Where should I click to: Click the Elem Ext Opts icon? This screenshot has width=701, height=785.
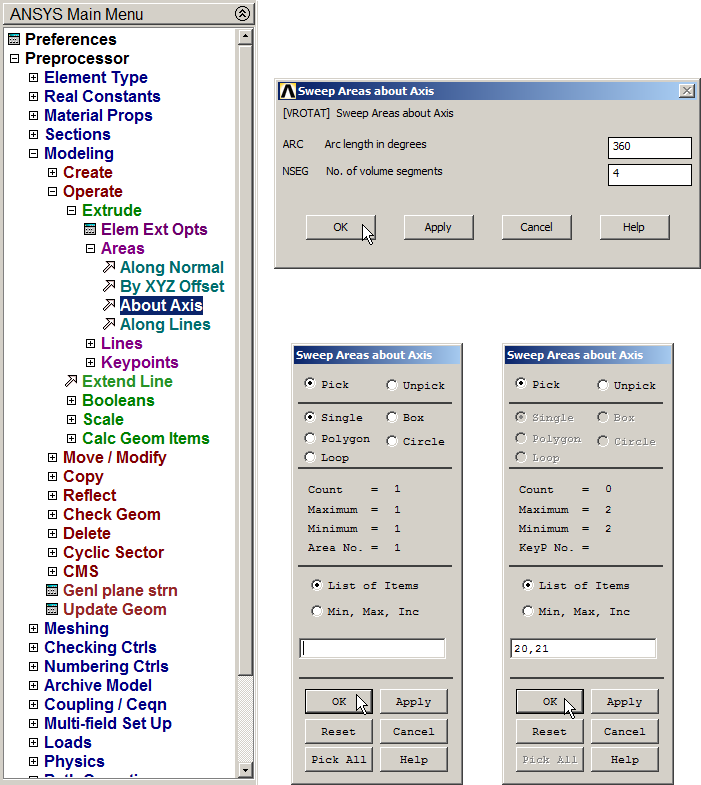click(90, 230)
